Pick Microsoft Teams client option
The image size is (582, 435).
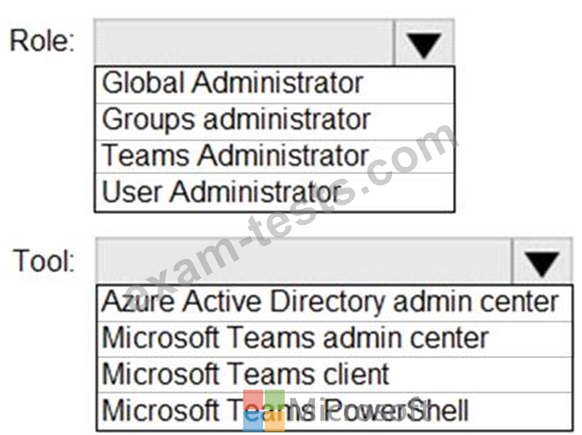(334, 374)
